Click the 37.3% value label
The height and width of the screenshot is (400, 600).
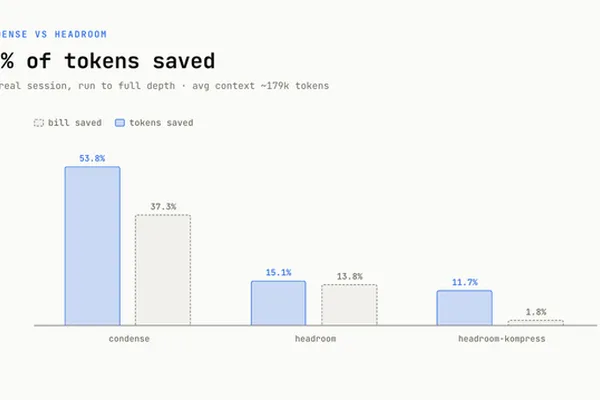click(x=163, y=207)
